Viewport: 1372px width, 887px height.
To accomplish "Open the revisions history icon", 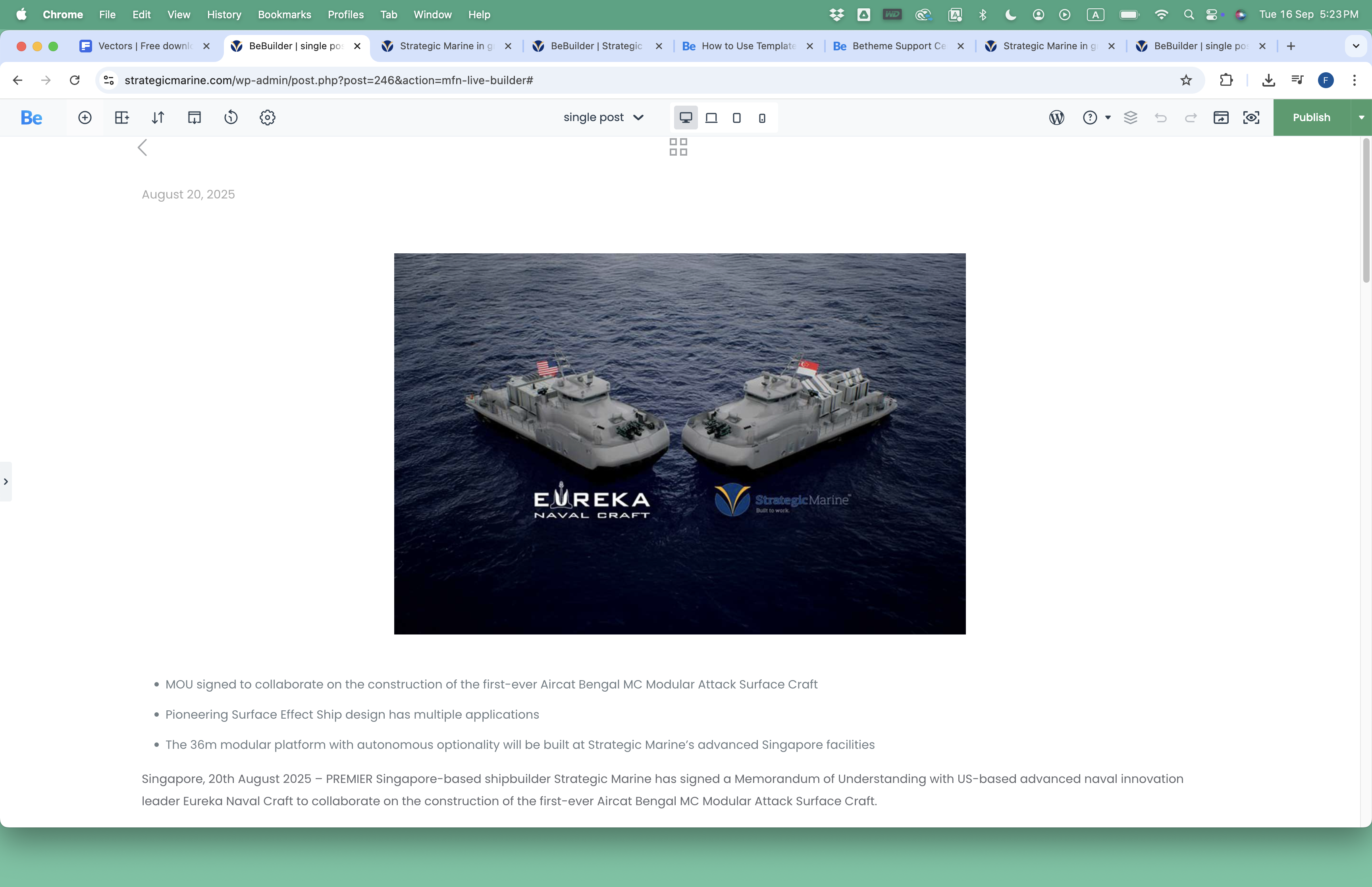I will (x=231, y=118).
